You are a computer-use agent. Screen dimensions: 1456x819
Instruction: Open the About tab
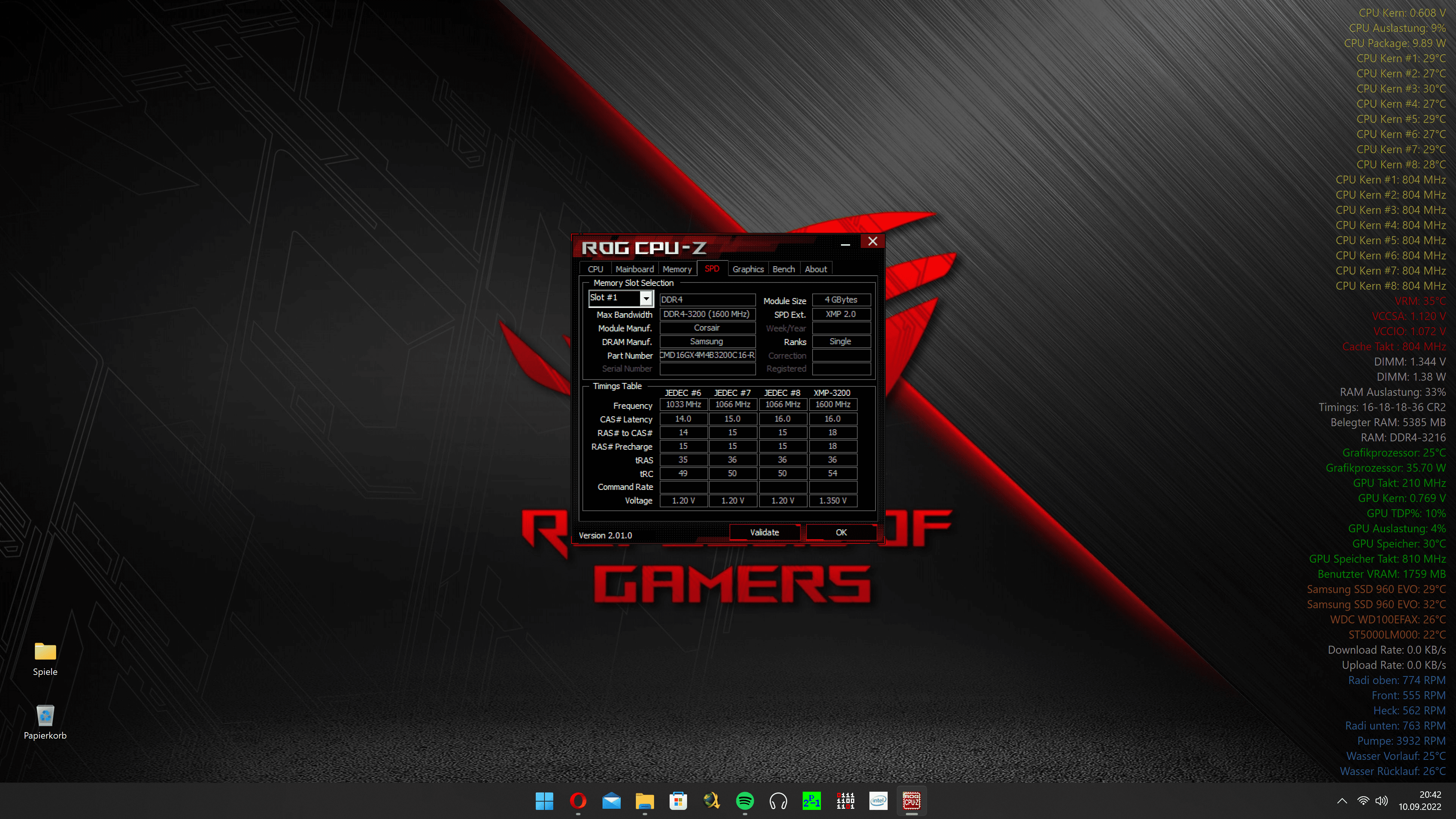click(816, 269)
